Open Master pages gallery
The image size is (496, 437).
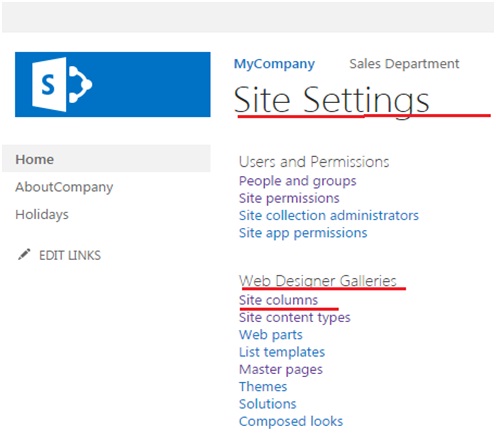[x=281, y=370]
